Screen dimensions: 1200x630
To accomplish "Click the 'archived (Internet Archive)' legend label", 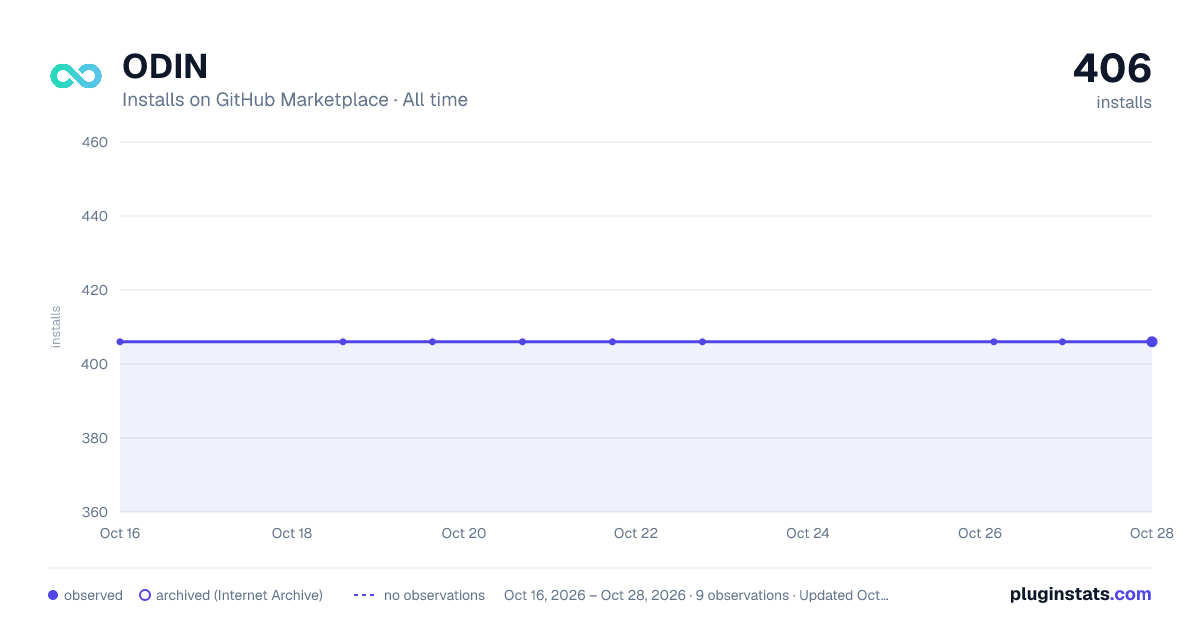I will (239, 595).
